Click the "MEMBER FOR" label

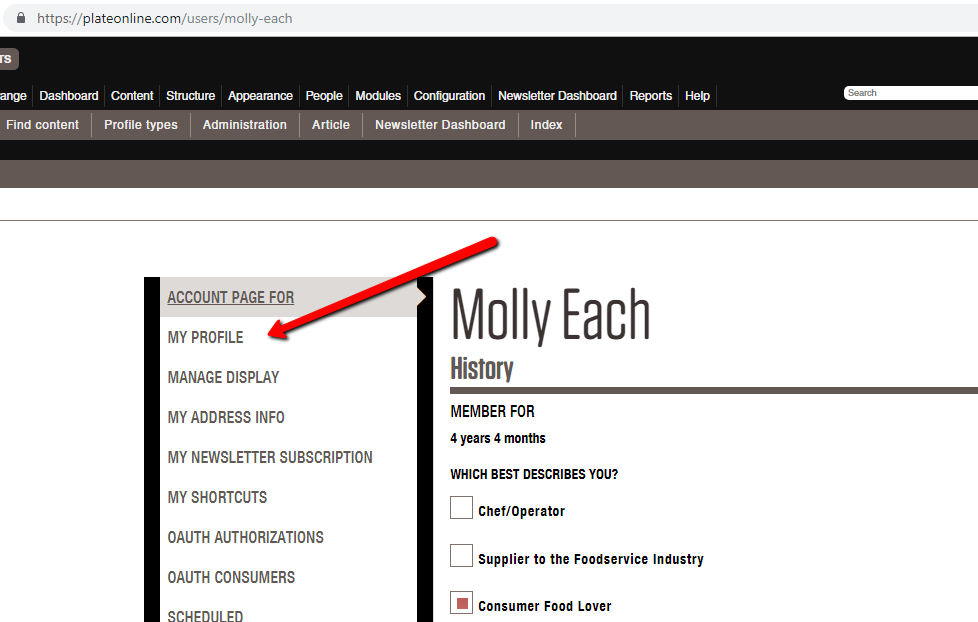coord(493,412)
